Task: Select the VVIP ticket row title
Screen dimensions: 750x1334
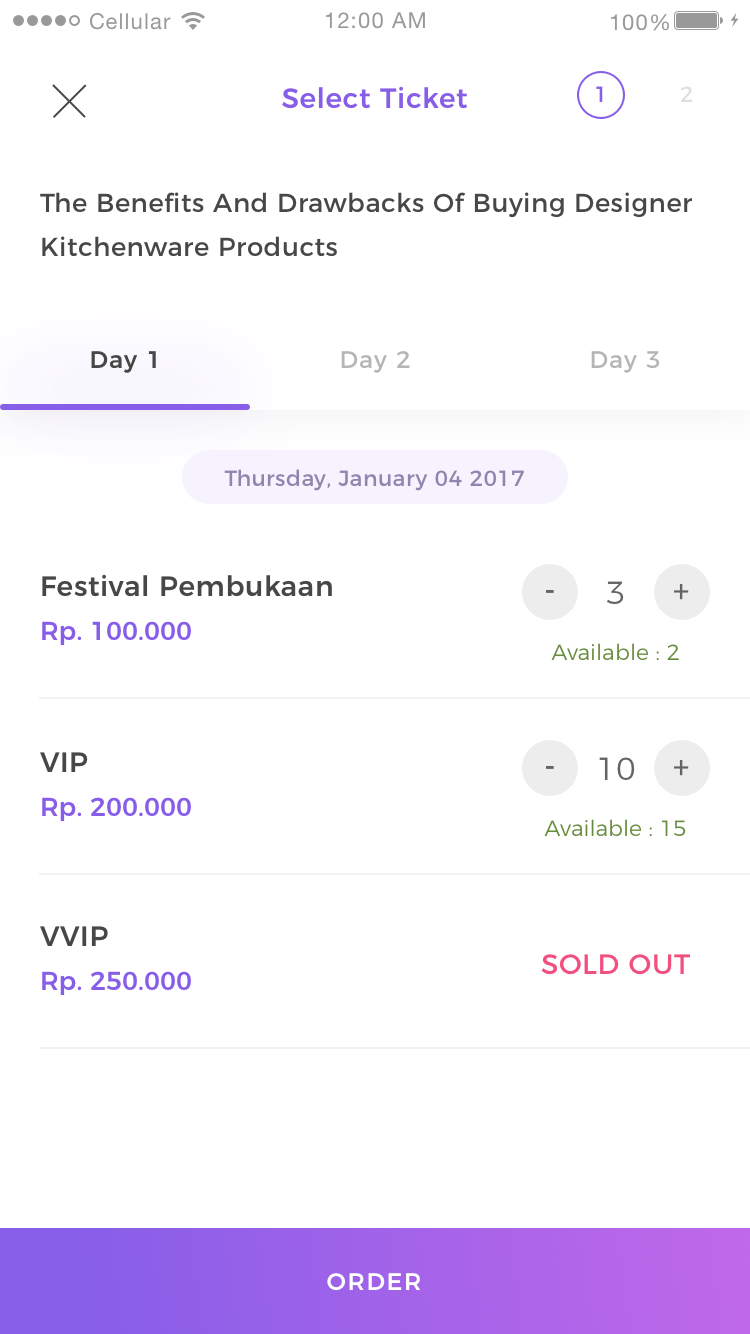Action: coord(75,937)
